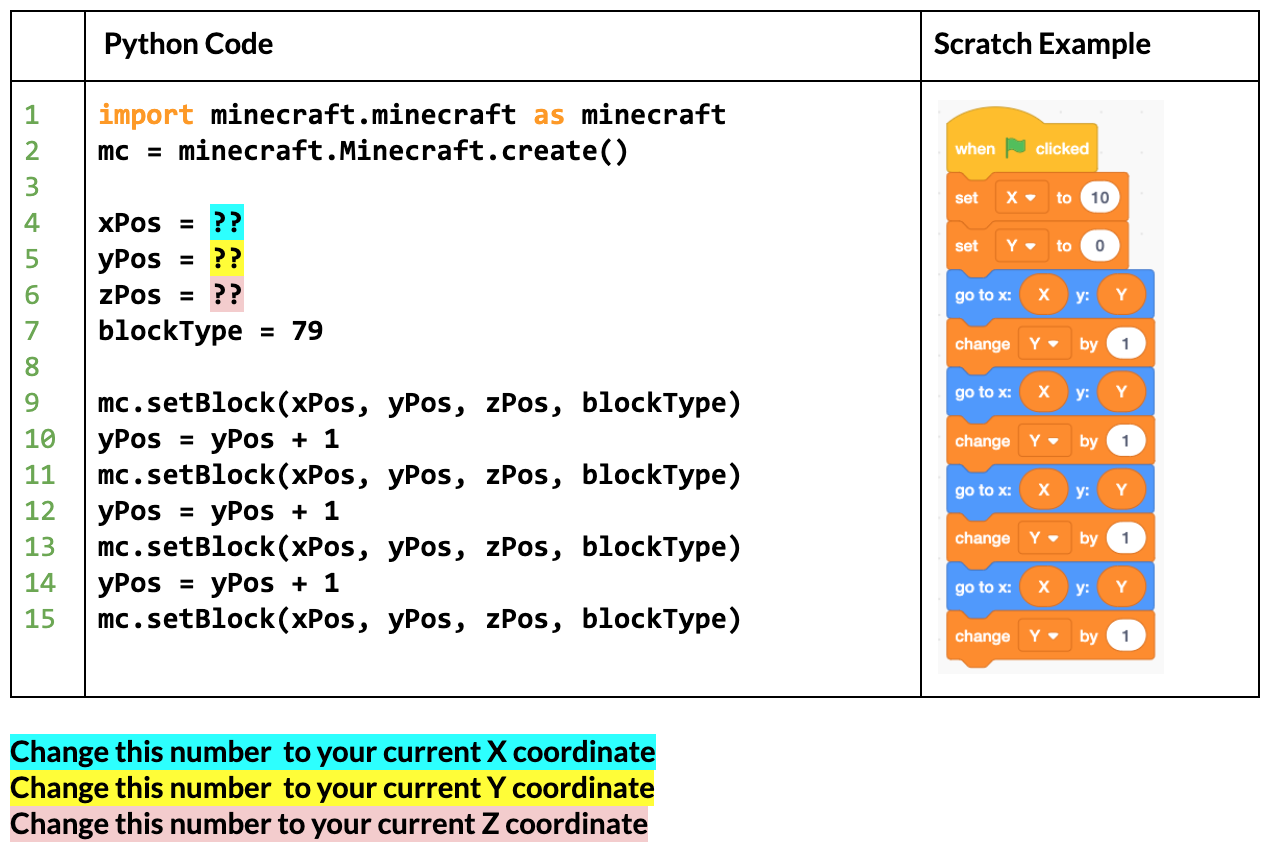The image size is (1274, 860).
Task: Click the by 1 field in last change block
Action: click(x=1125, y=635)
